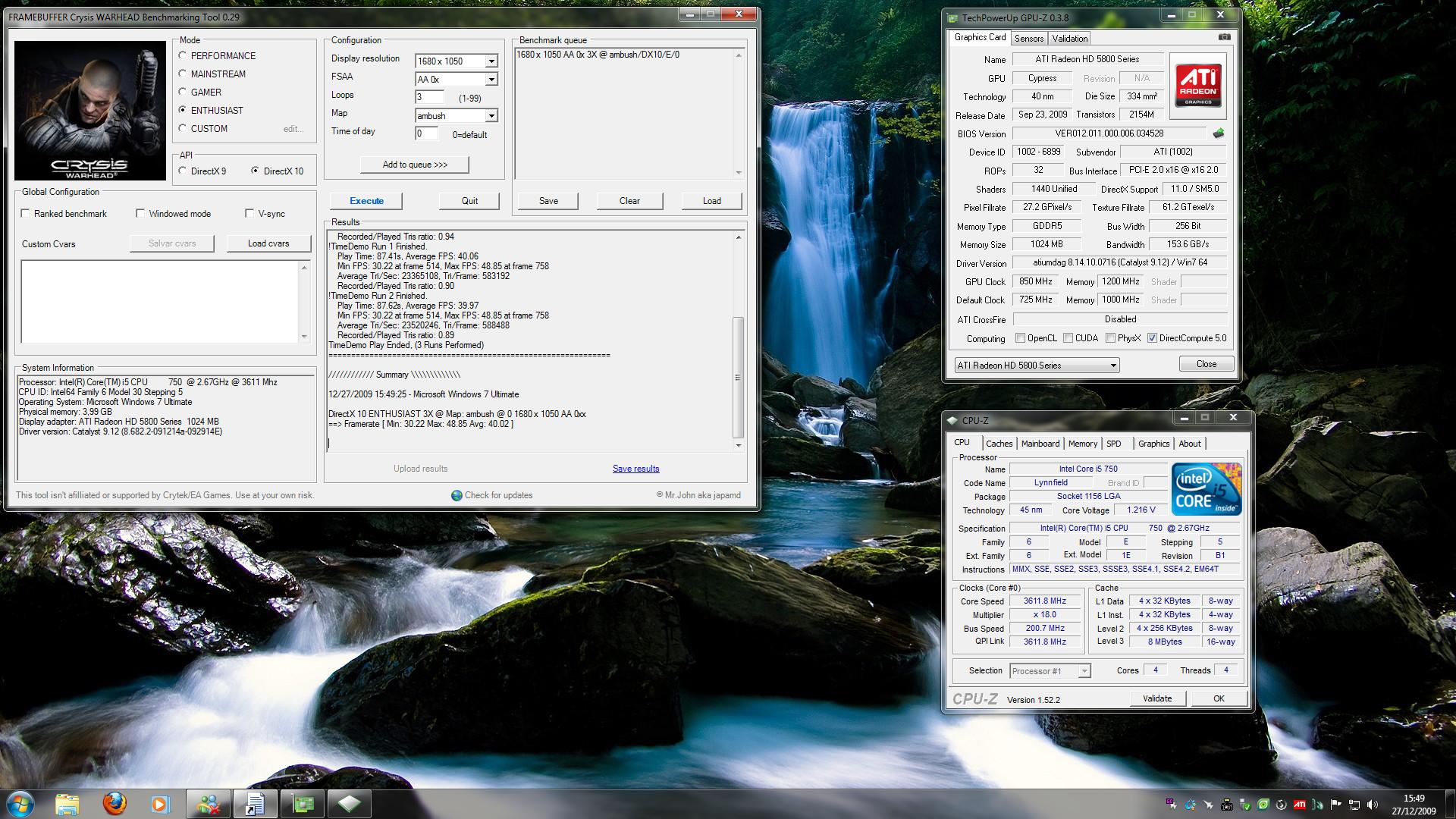Click the Loops input field
The image size is (1456, 819).
[x=429, y=97]
